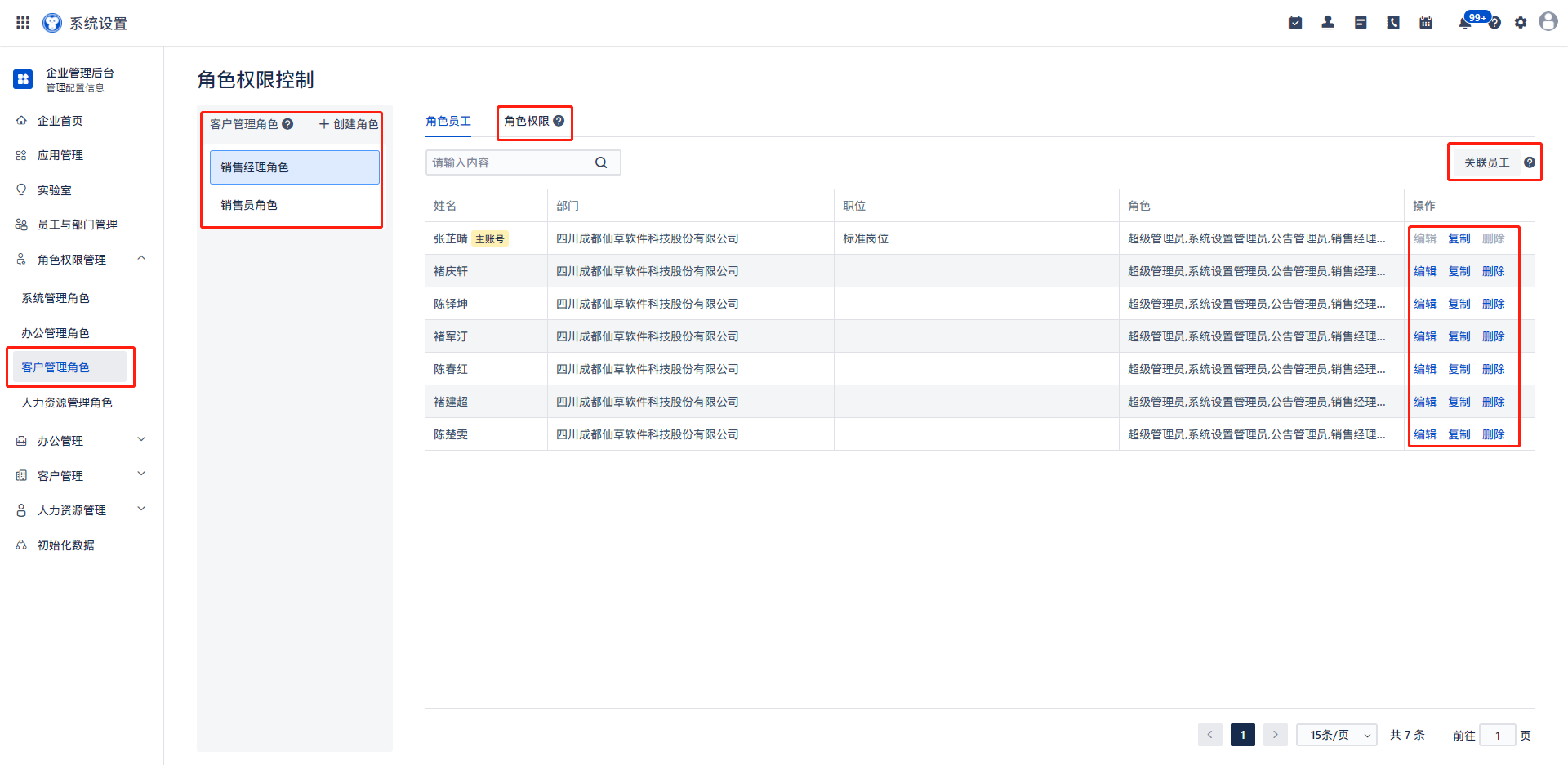Viewport: 1568px width, 765px height.
Task: Open the notification bell icon
Action: tap(1464, 23)
